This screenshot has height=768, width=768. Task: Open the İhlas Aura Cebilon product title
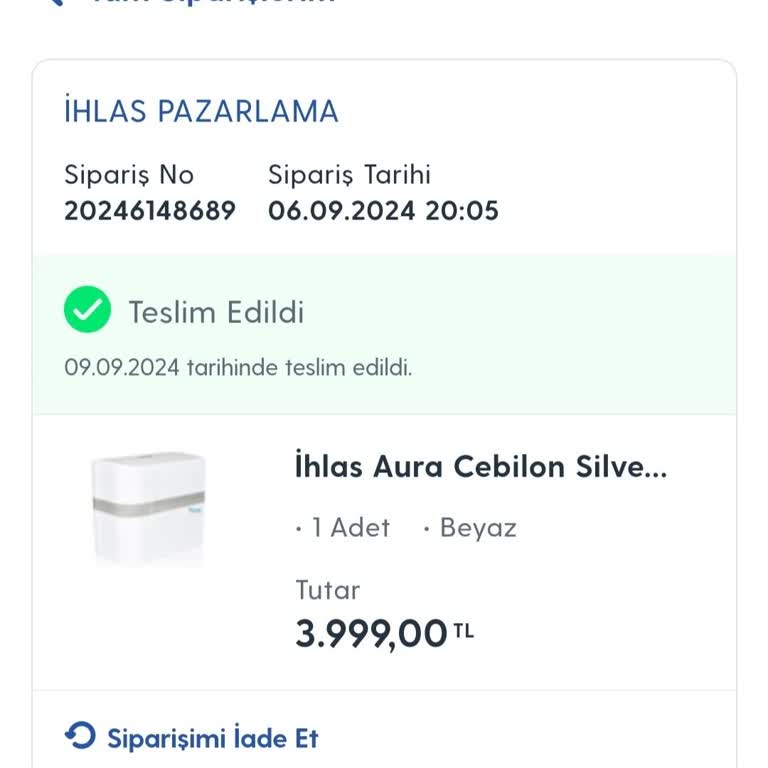click(x=470, y=467)
